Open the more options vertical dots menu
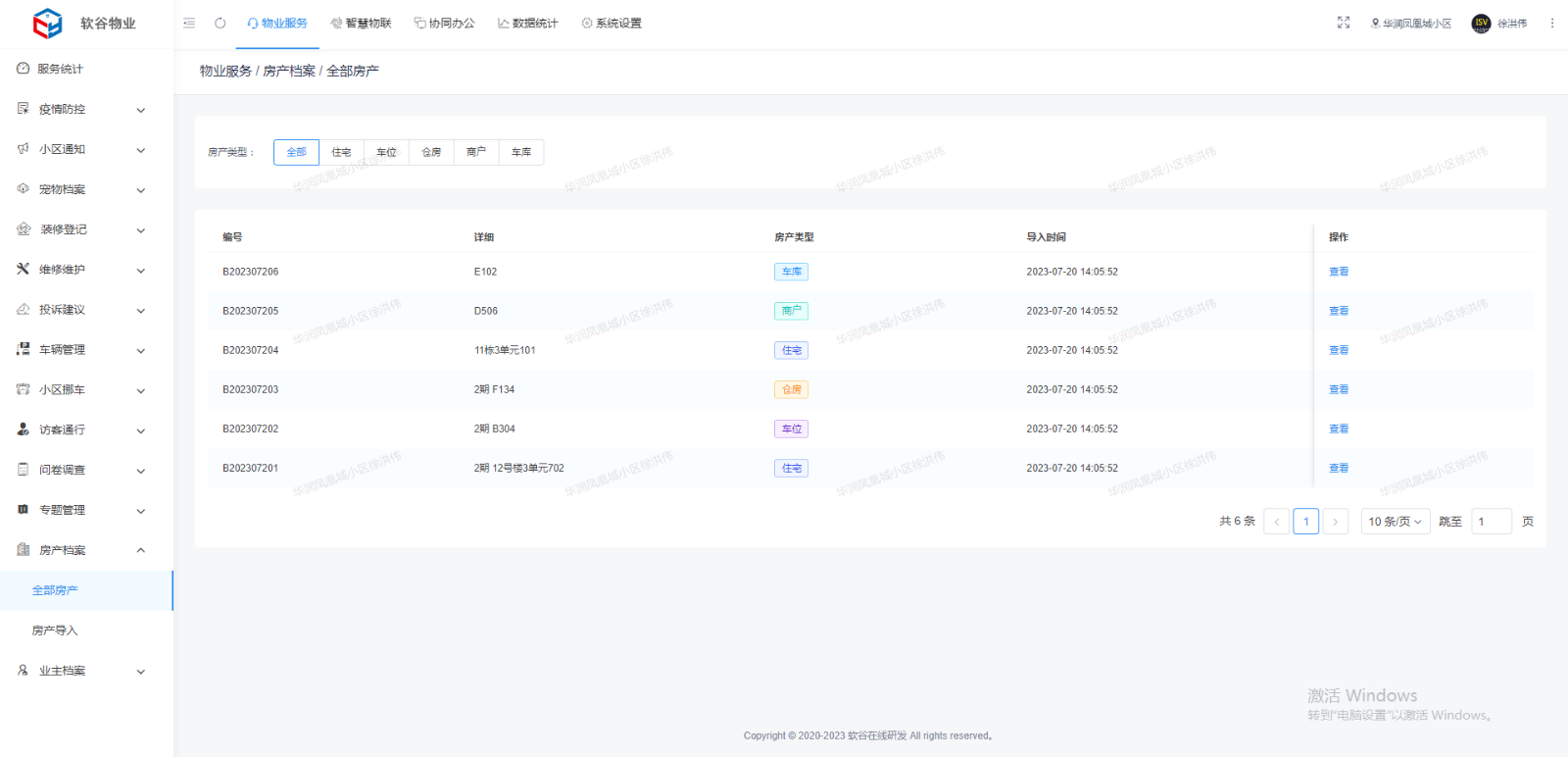1568x757 pixels. [1552, 23]
